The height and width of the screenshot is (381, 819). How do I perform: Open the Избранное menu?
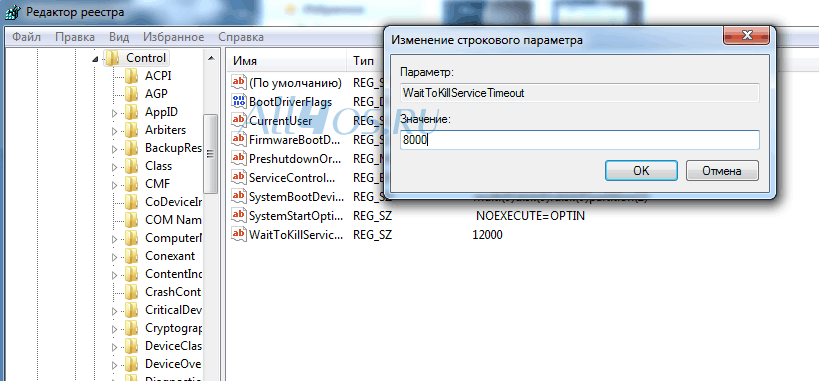(x=173, y=37)
